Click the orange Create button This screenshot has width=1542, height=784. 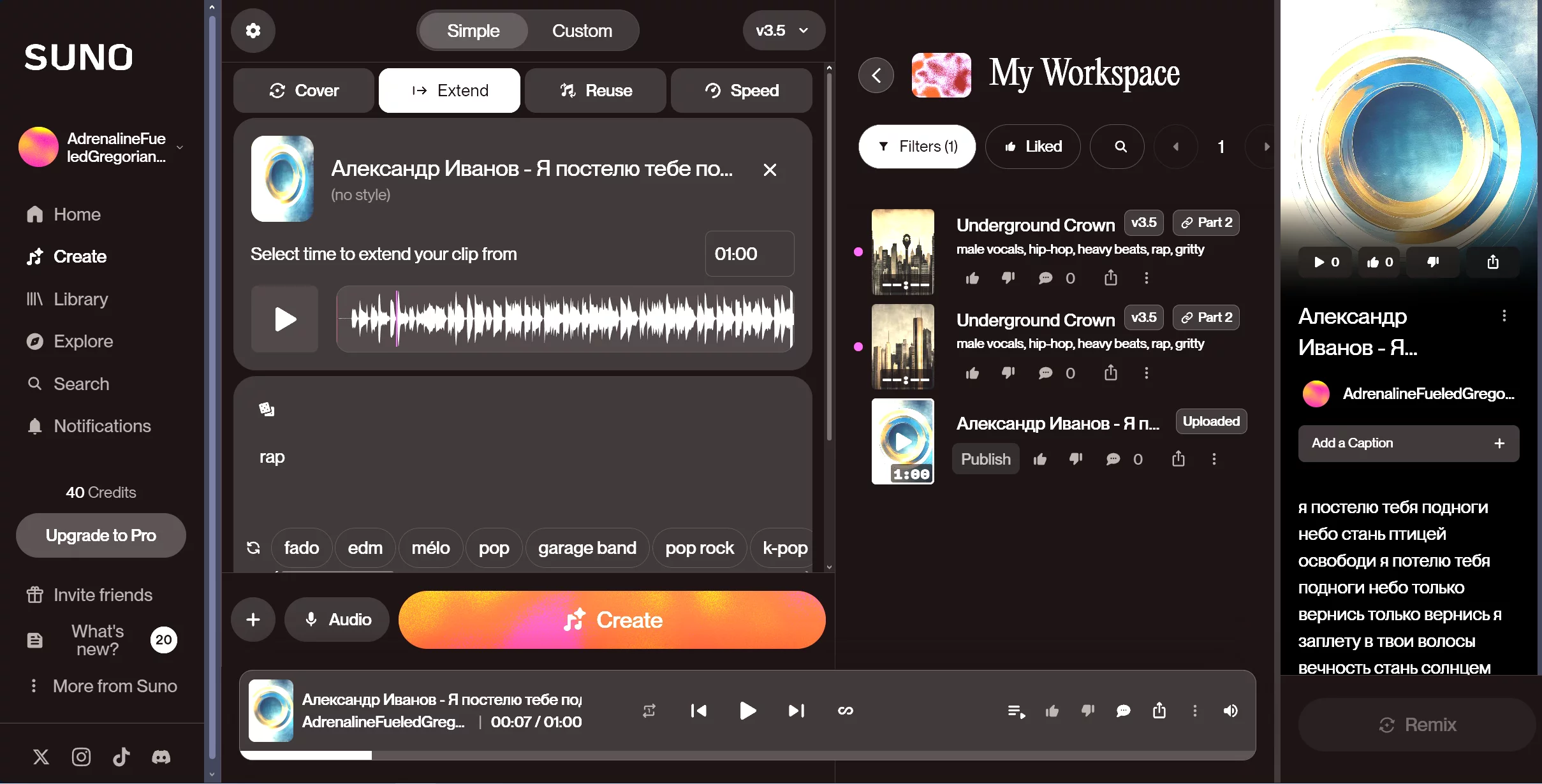coord(612,620)
